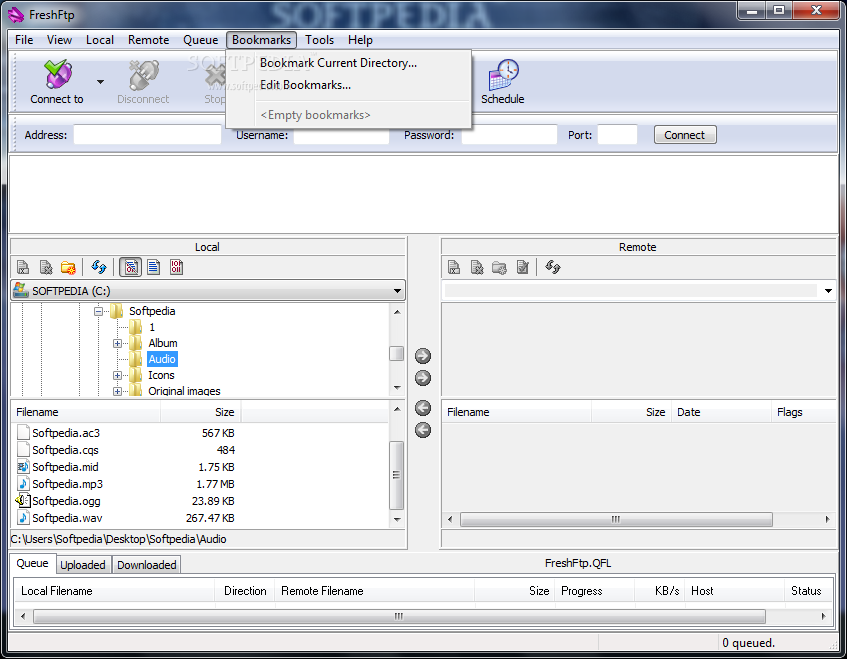Open the Remote menu

[149, 40]
